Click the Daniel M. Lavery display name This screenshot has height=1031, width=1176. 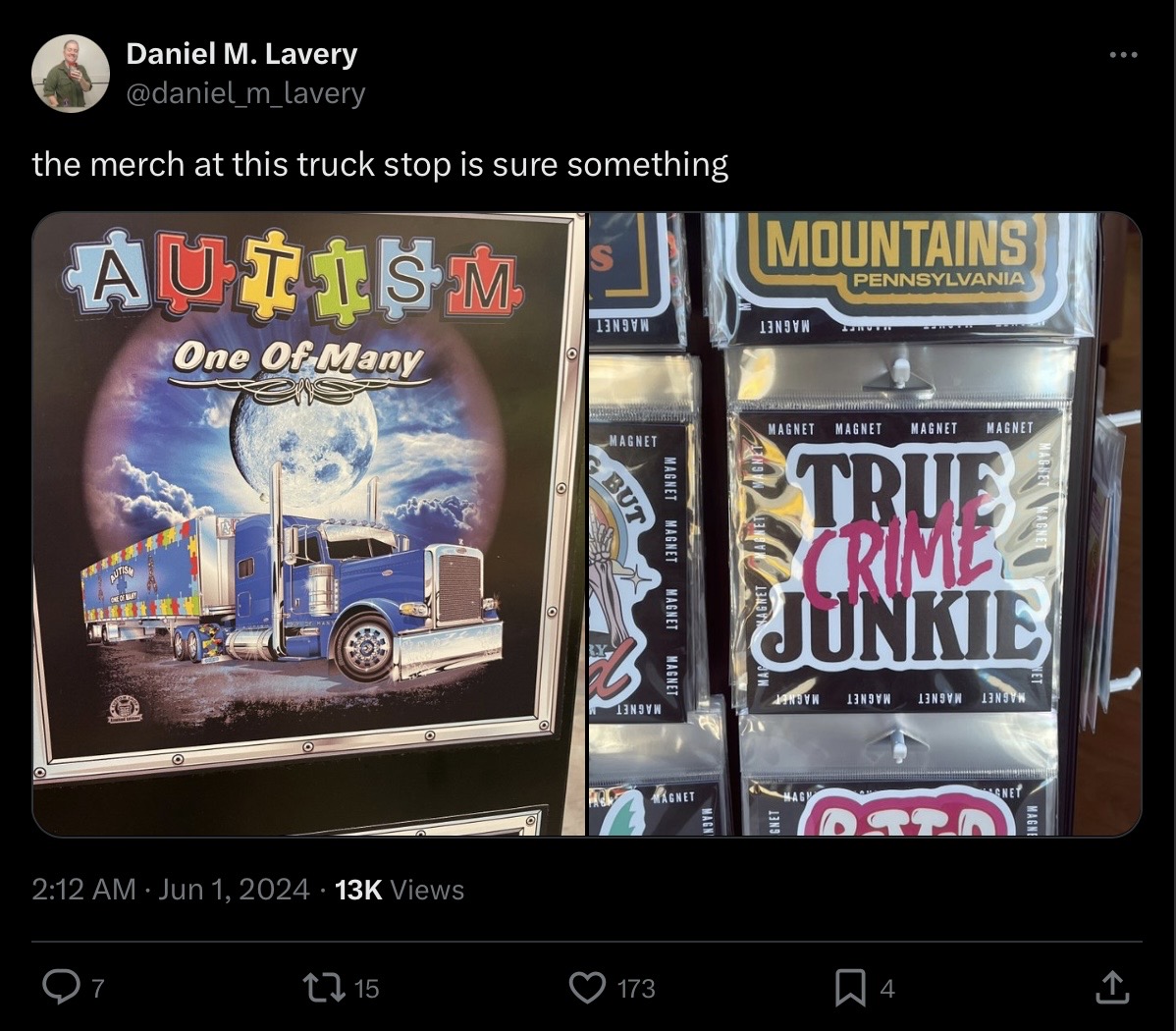241,53
